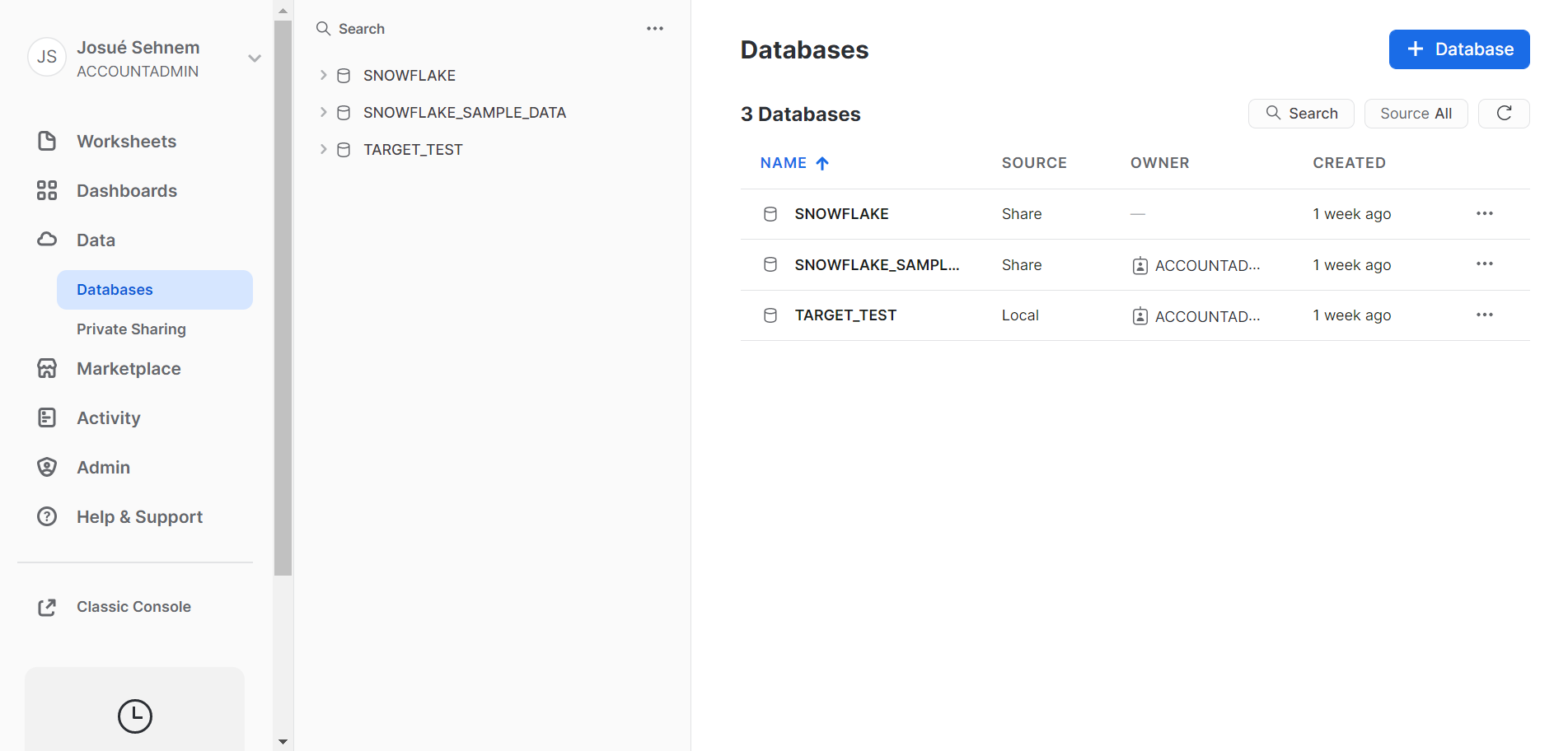Viewport: 1568px width, 751px height.
Task: Click the owner role icon in TARGET_TEST row
Action: (x=1140, y=316)
